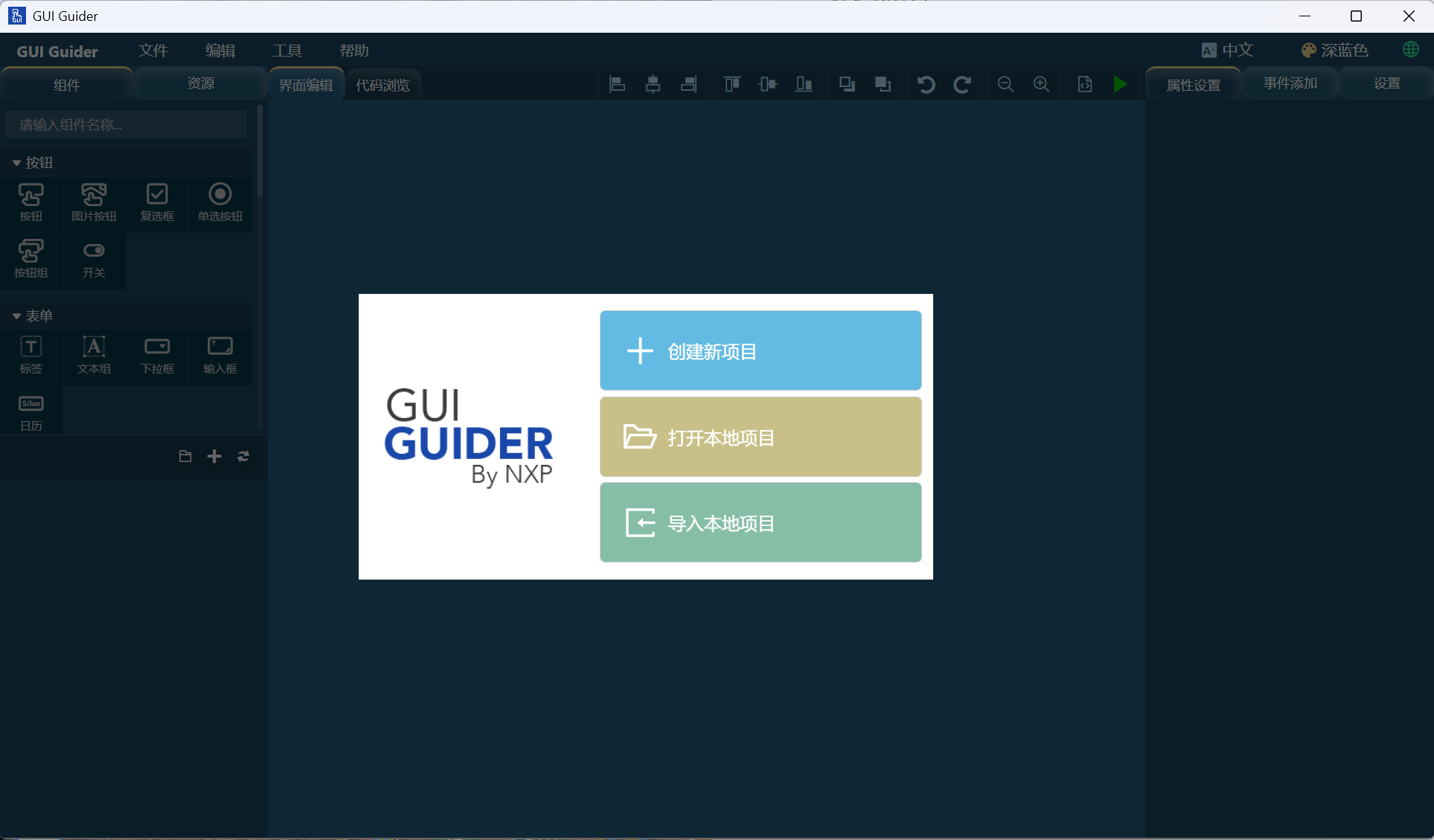The image size is (1434, 840).
Task: Select the 日历 calendar widget icon
Action: (x=31, y=411)
